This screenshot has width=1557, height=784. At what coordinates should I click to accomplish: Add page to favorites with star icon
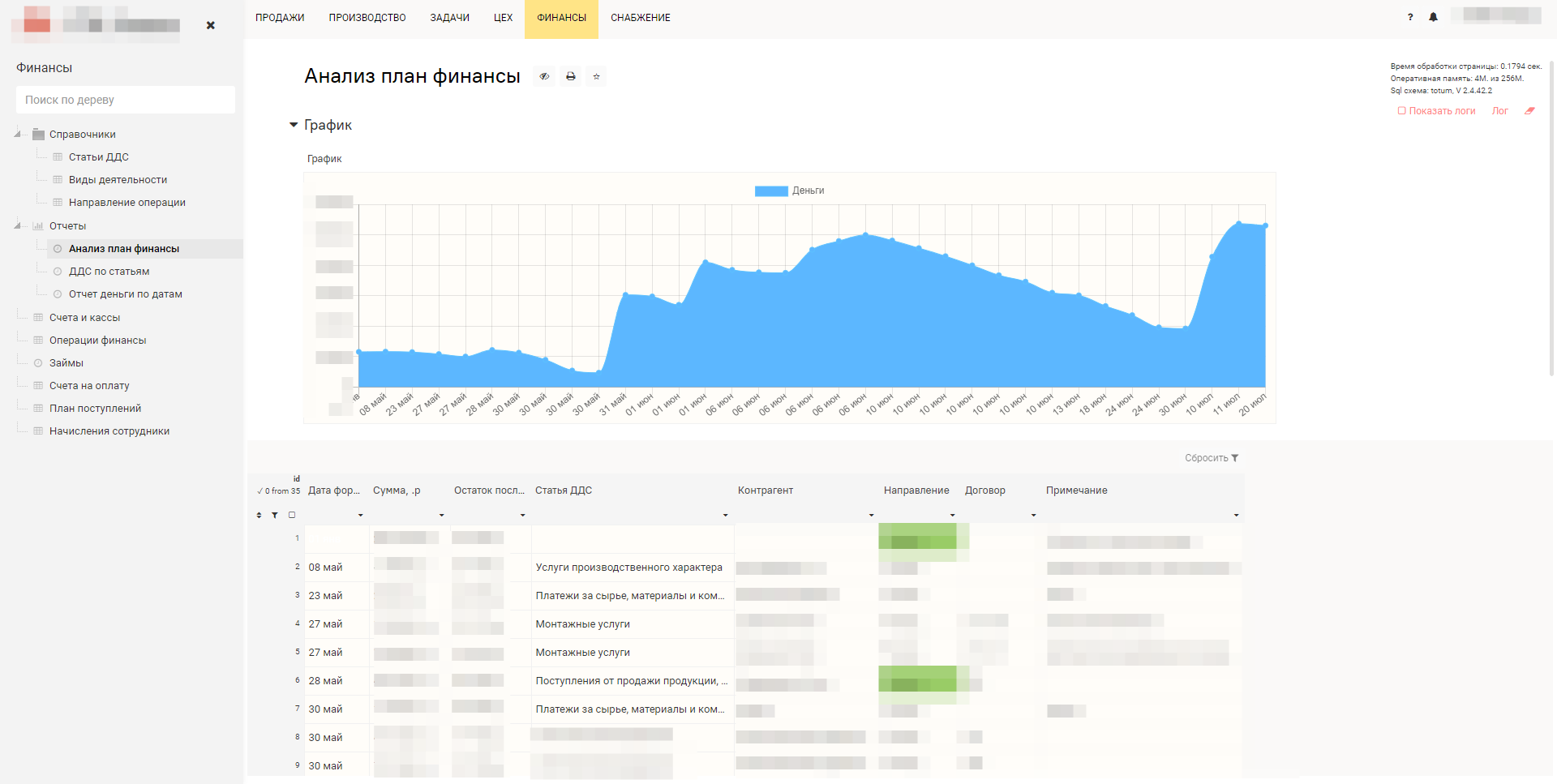596,76
